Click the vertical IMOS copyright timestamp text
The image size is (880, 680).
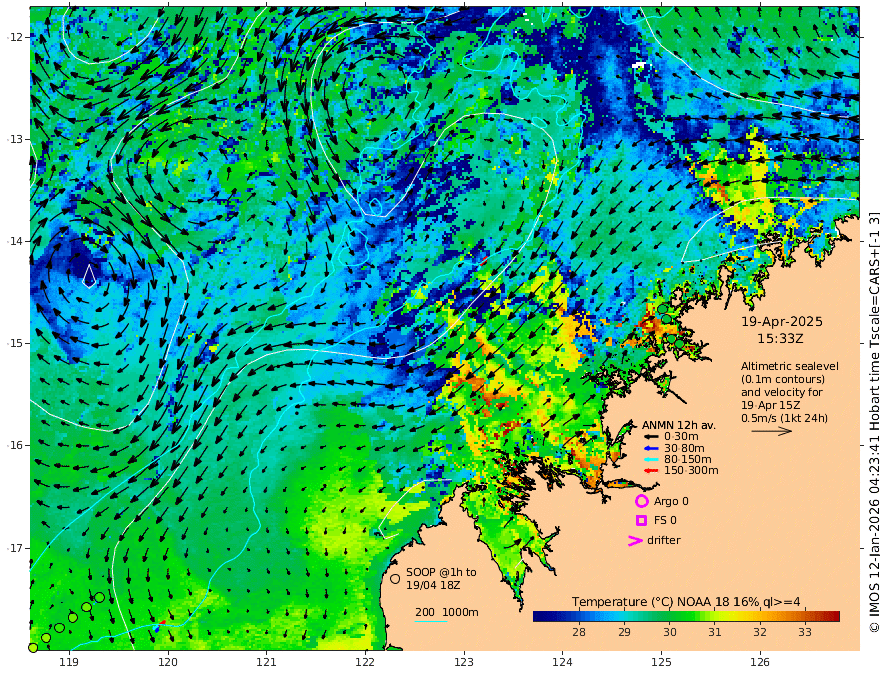click(874, 421)
